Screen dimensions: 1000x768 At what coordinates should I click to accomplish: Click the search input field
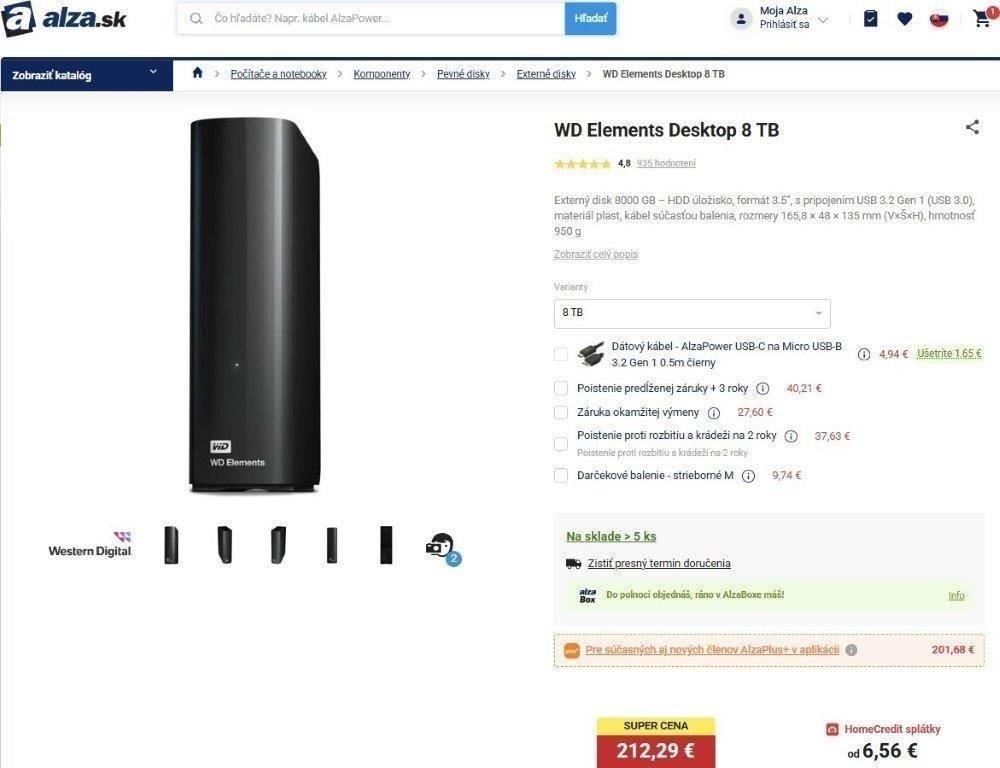coord(371,18)
